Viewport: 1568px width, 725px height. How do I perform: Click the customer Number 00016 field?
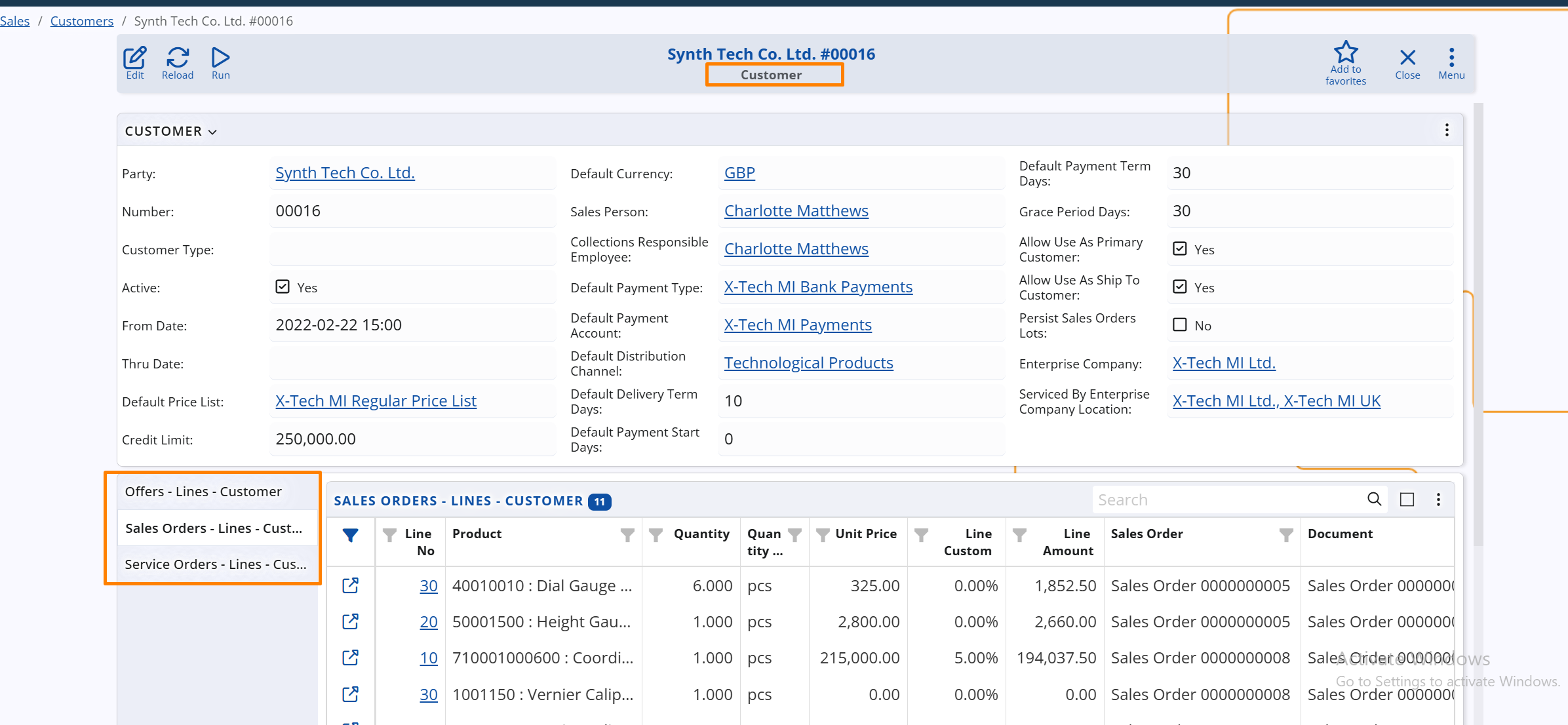tap(413, 211)
